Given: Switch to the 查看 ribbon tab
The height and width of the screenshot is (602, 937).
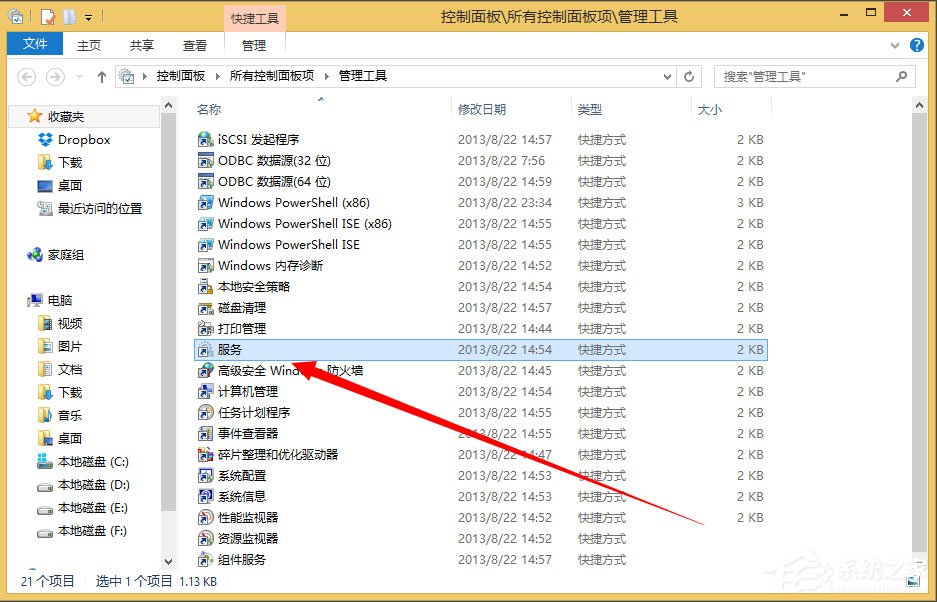Looking at the screenshot, I should (x=194, y=44).
